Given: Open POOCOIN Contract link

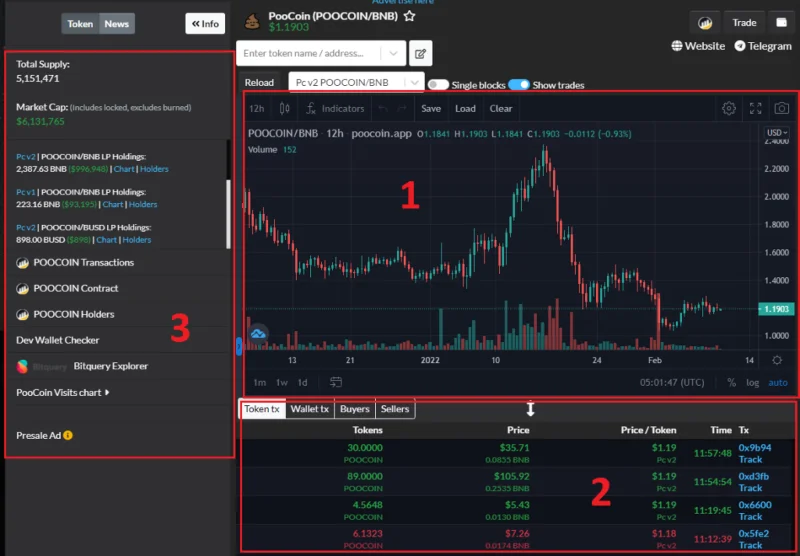Looking at the screenshot, I should [x=67, y=288].
